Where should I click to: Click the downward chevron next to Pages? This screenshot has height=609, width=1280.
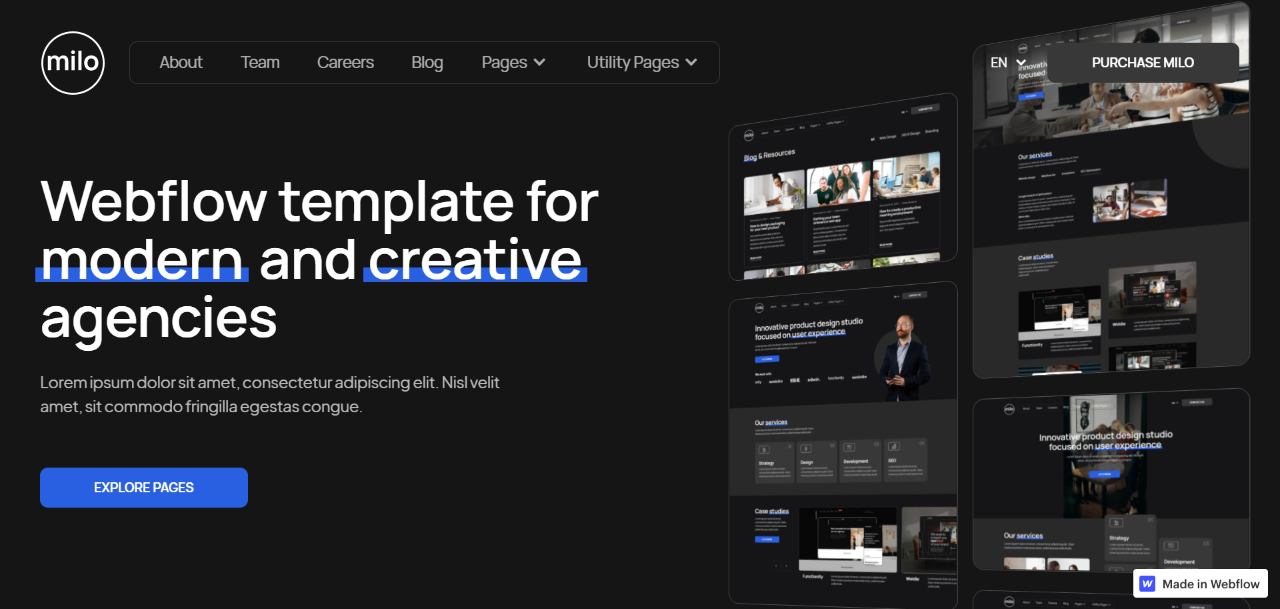541,62
